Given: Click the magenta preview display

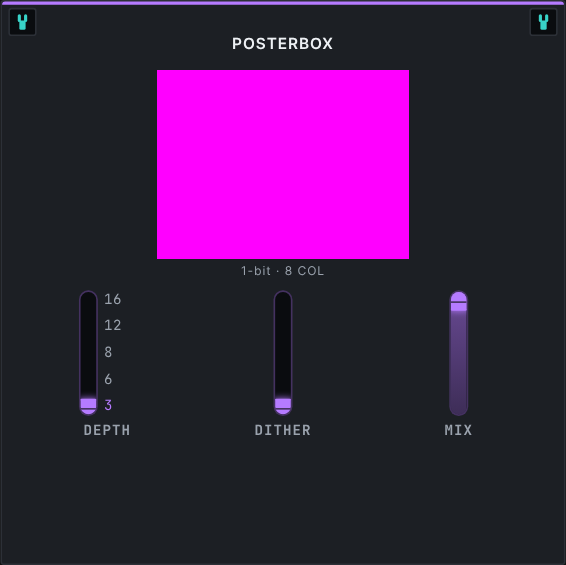Looking at the screenshot, I should click(x=283, y=164).
